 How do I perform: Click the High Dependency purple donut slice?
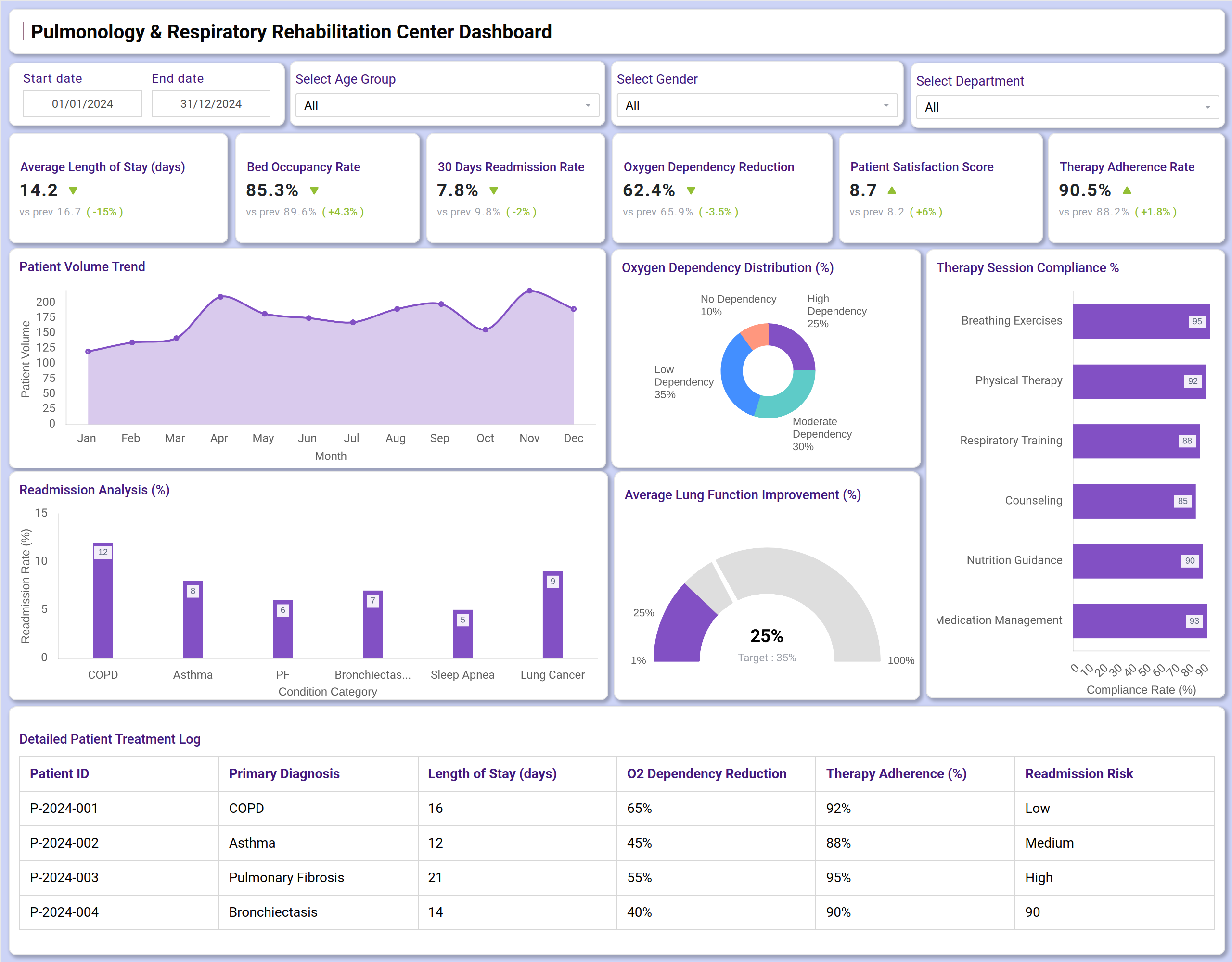(x=794, y=344)
